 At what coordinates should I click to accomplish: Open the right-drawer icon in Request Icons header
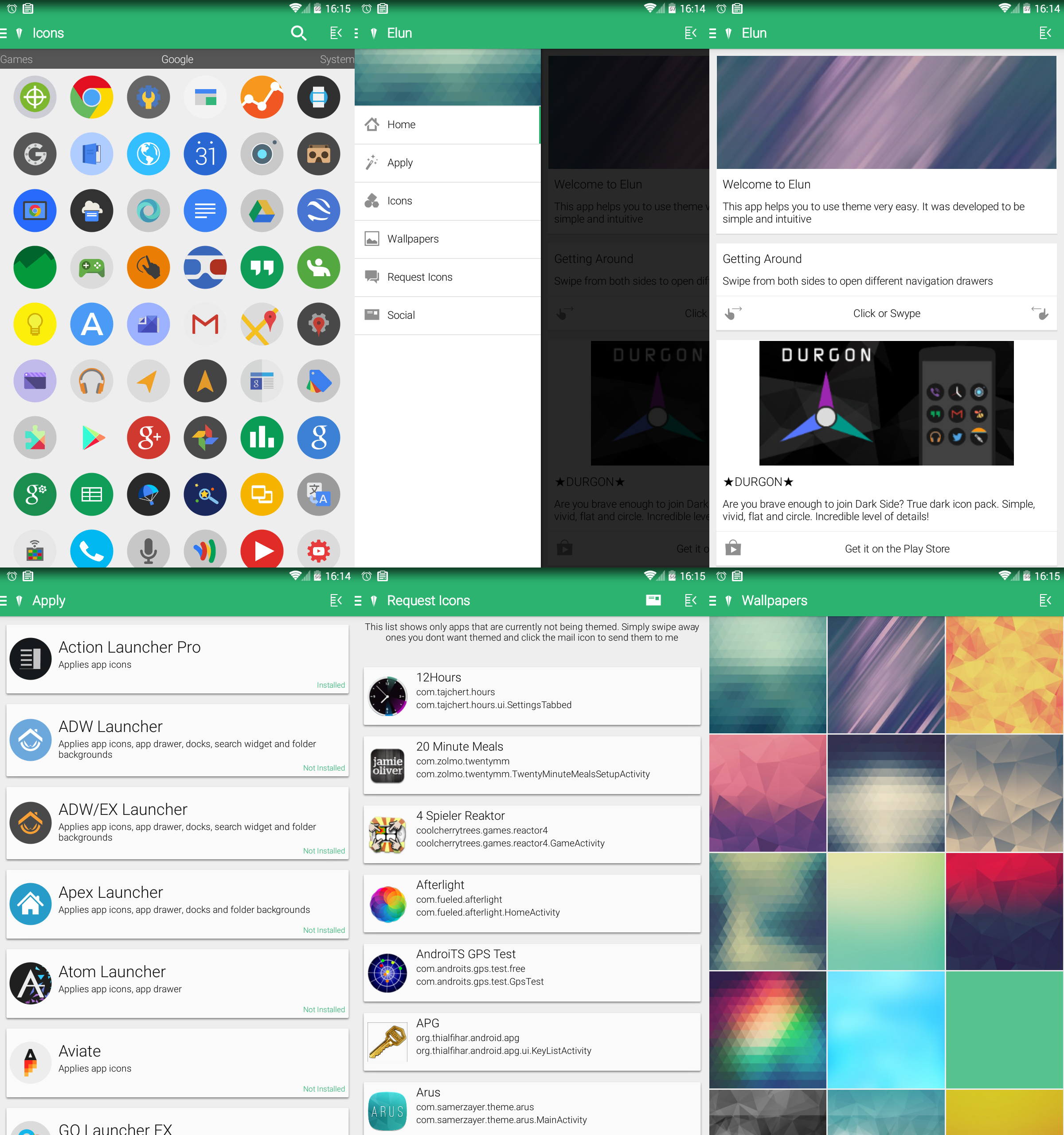tap(690, 600)
